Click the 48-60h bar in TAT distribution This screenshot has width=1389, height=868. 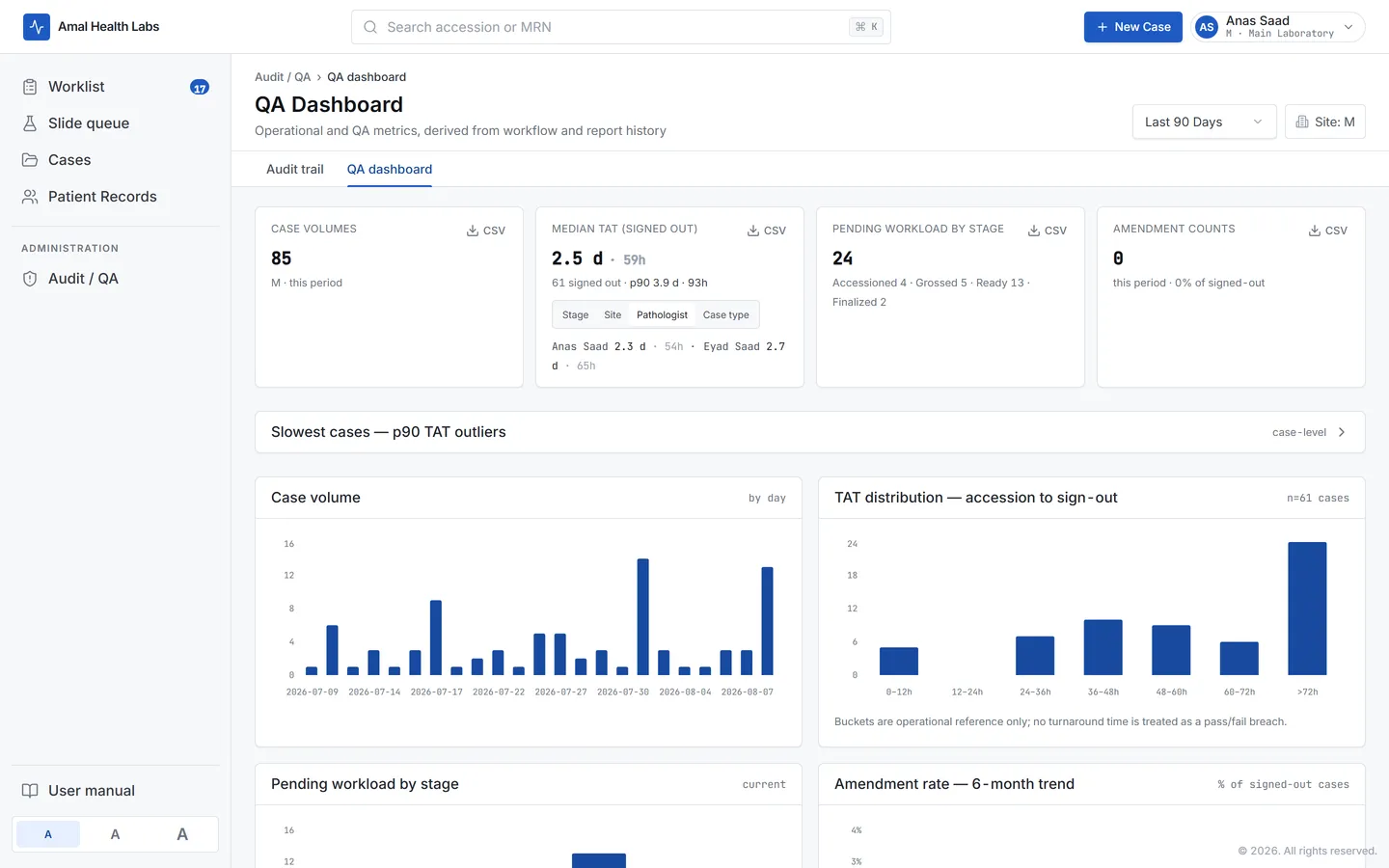pos(1171,650)
